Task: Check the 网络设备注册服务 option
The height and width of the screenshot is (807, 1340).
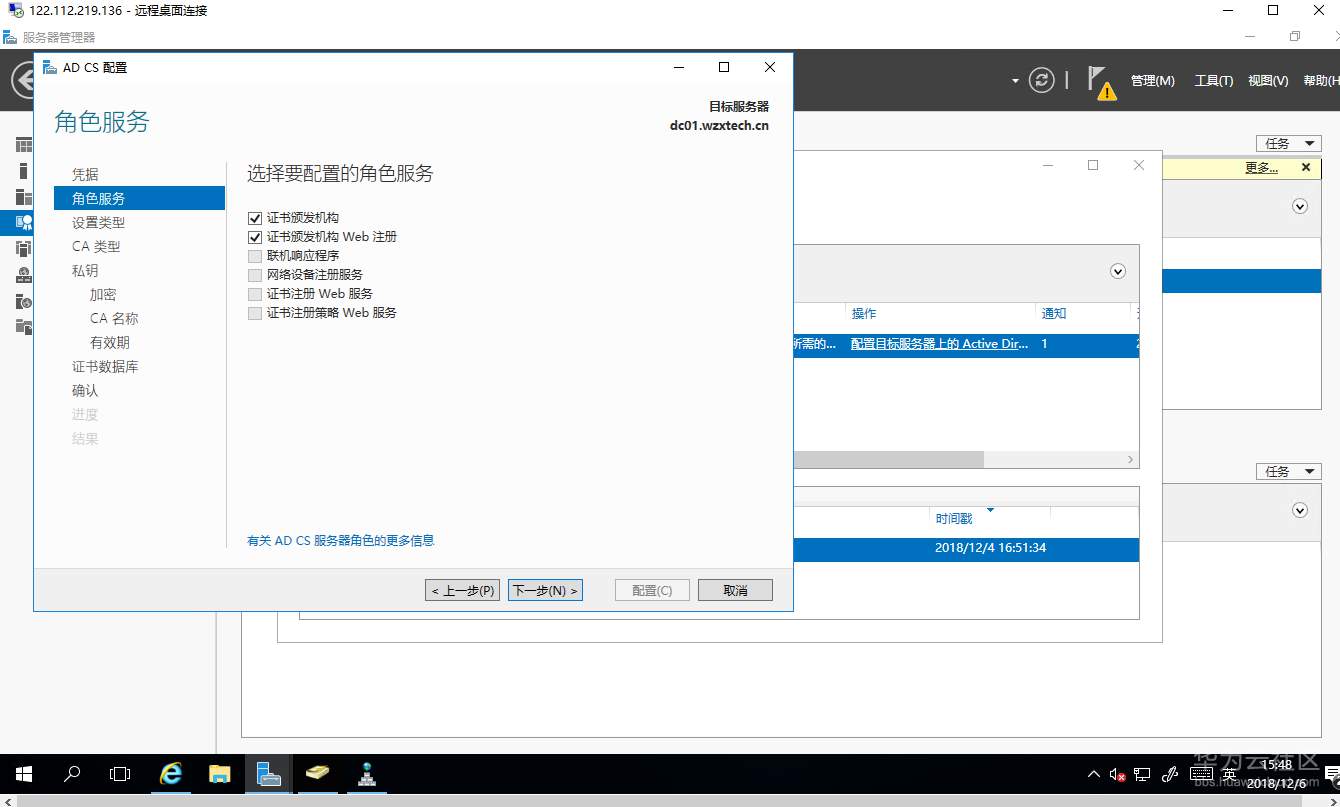Action: point(255,274)
